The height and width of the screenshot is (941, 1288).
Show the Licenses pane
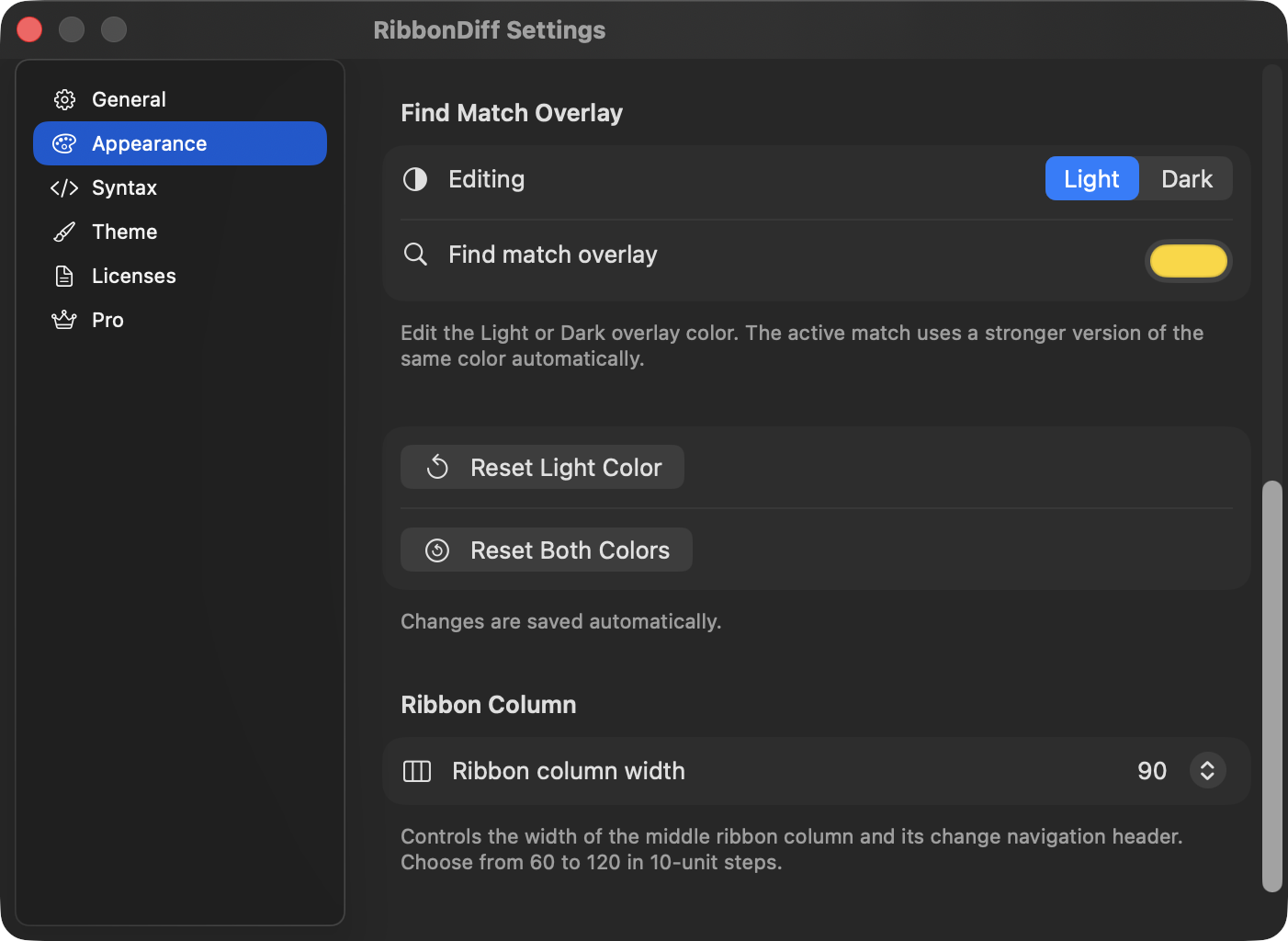point(180,276)
